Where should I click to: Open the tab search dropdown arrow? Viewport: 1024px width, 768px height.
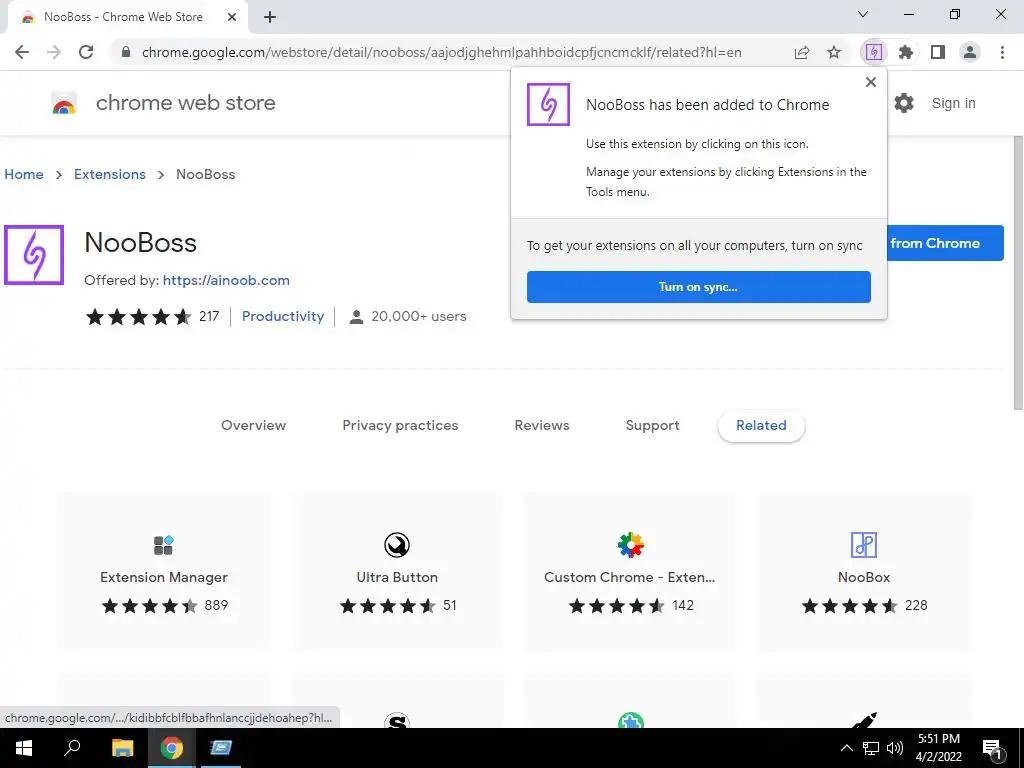[863, 14]
